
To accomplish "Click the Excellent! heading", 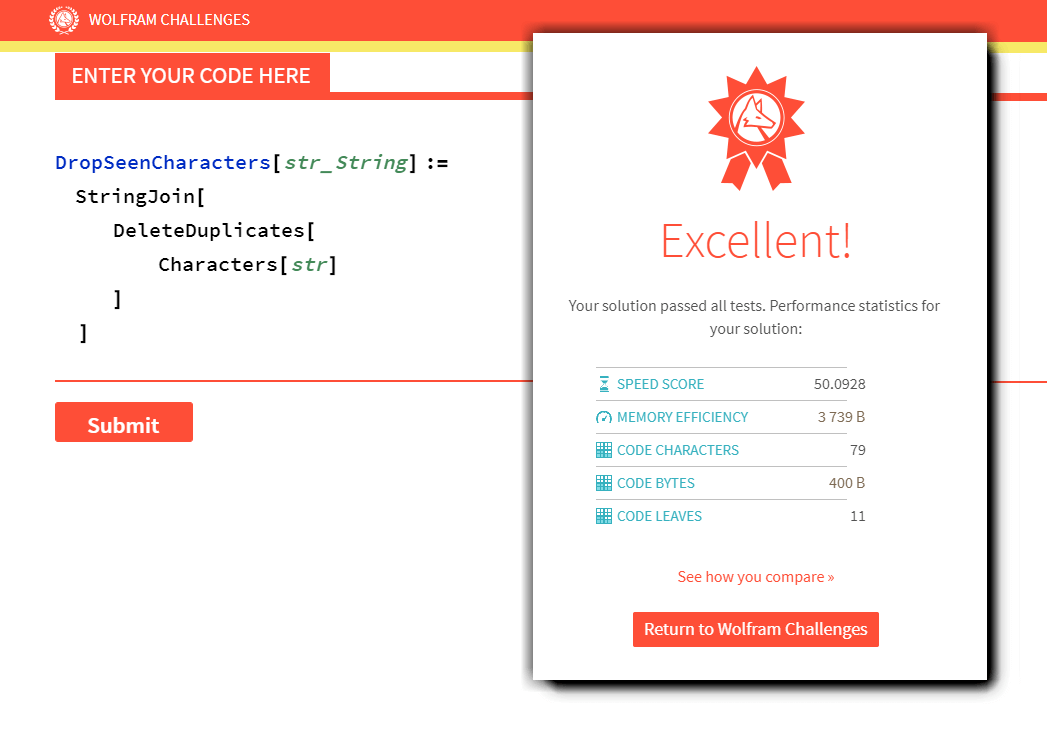I will (x=755, y=241).
